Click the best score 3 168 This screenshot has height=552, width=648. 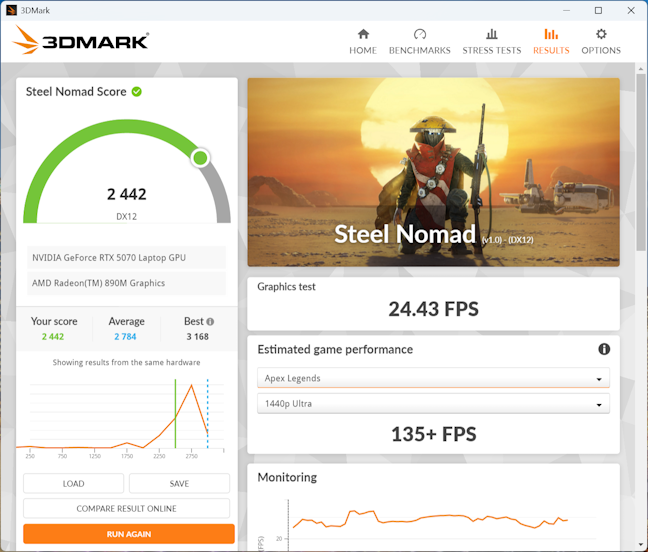point(198,337)
